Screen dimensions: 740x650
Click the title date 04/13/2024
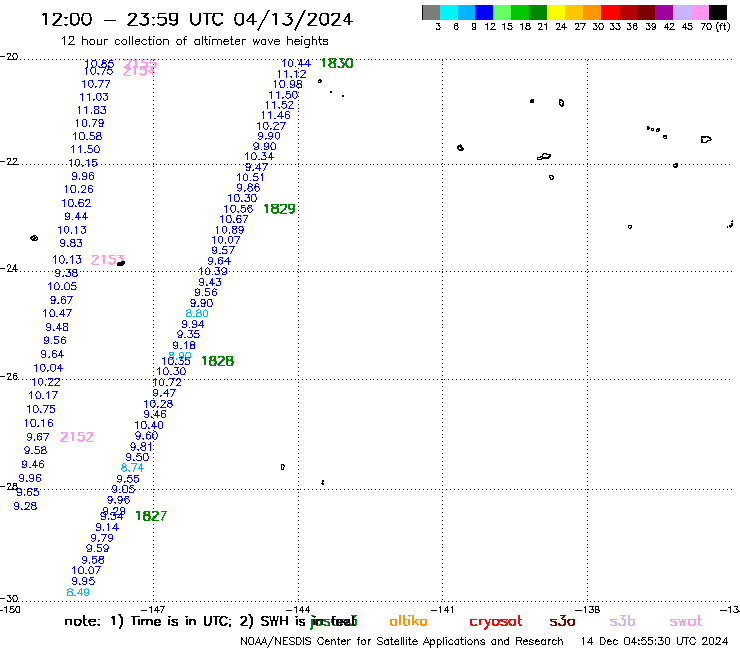(x=293, y=19)
